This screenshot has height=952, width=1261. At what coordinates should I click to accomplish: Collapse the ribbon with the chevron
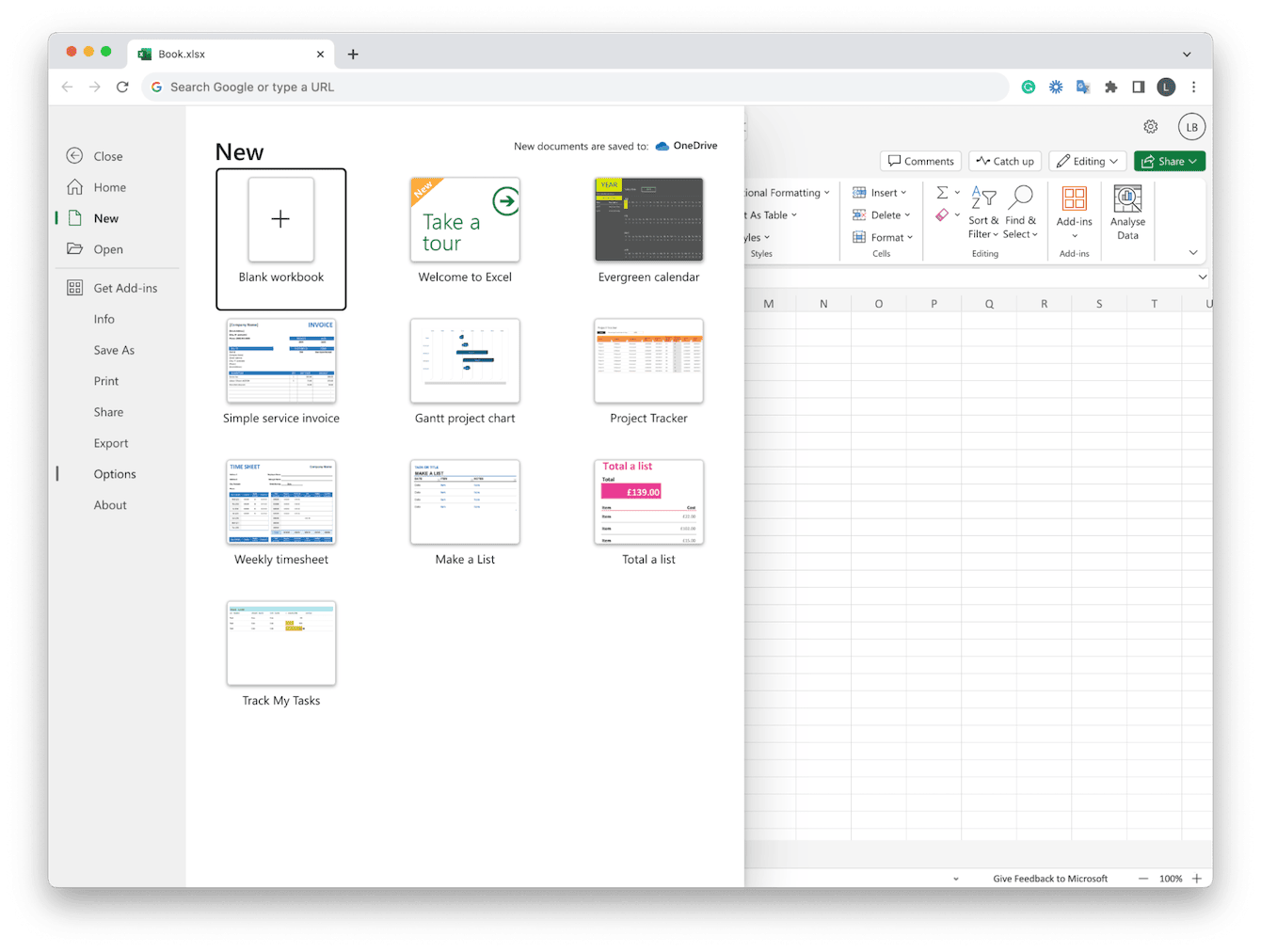pos(1191,252)
